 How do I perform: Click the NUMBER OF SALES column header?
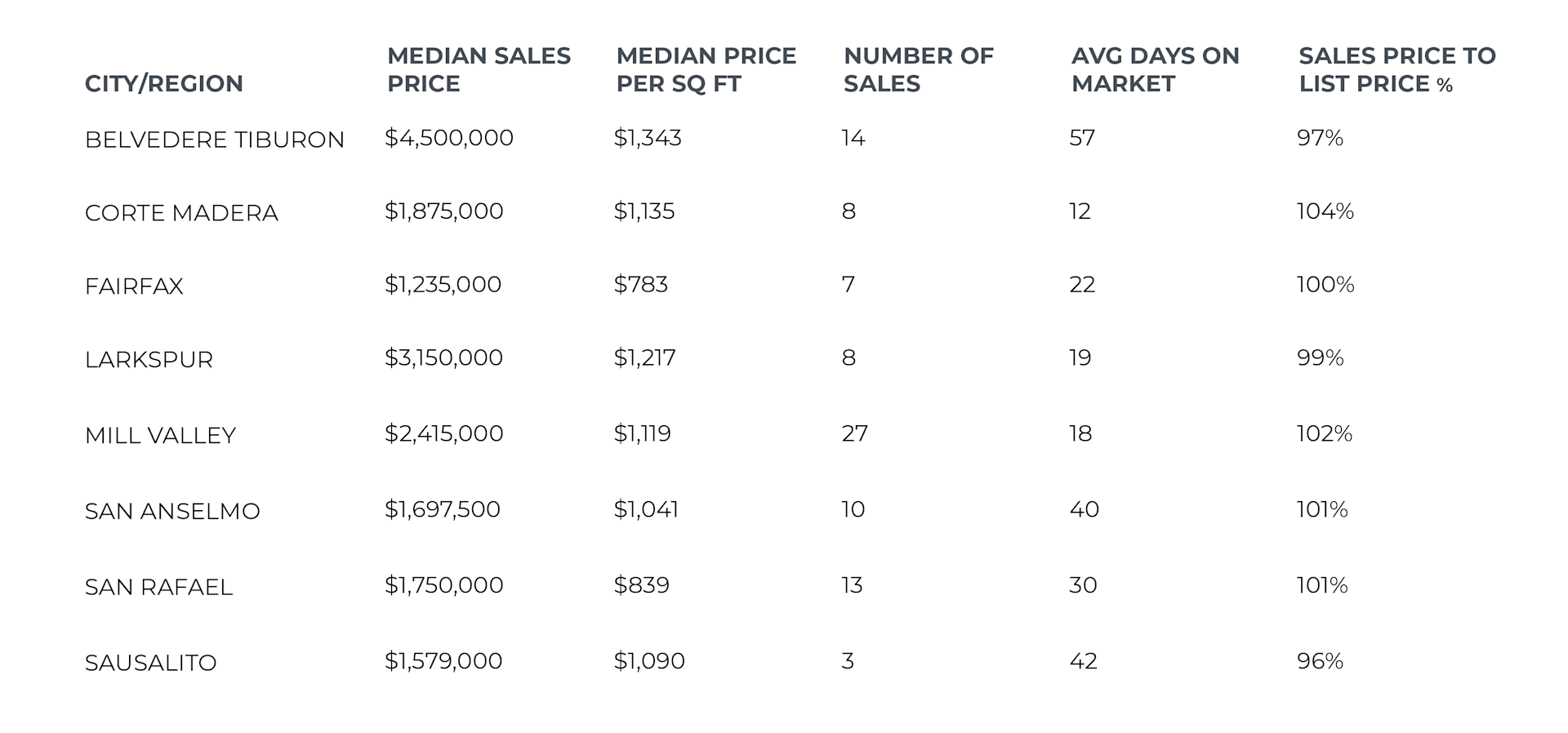point(918,69)
